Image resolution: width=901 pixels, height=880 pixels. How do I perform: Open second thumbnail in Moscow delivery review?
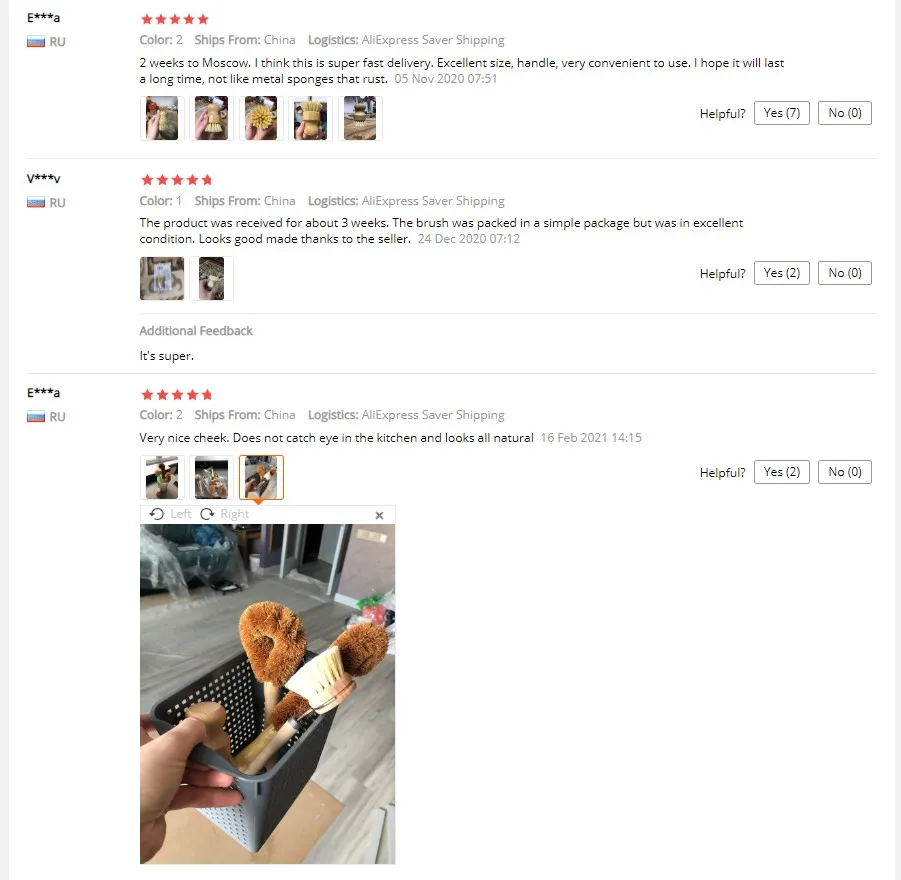[x=211, y=118]
